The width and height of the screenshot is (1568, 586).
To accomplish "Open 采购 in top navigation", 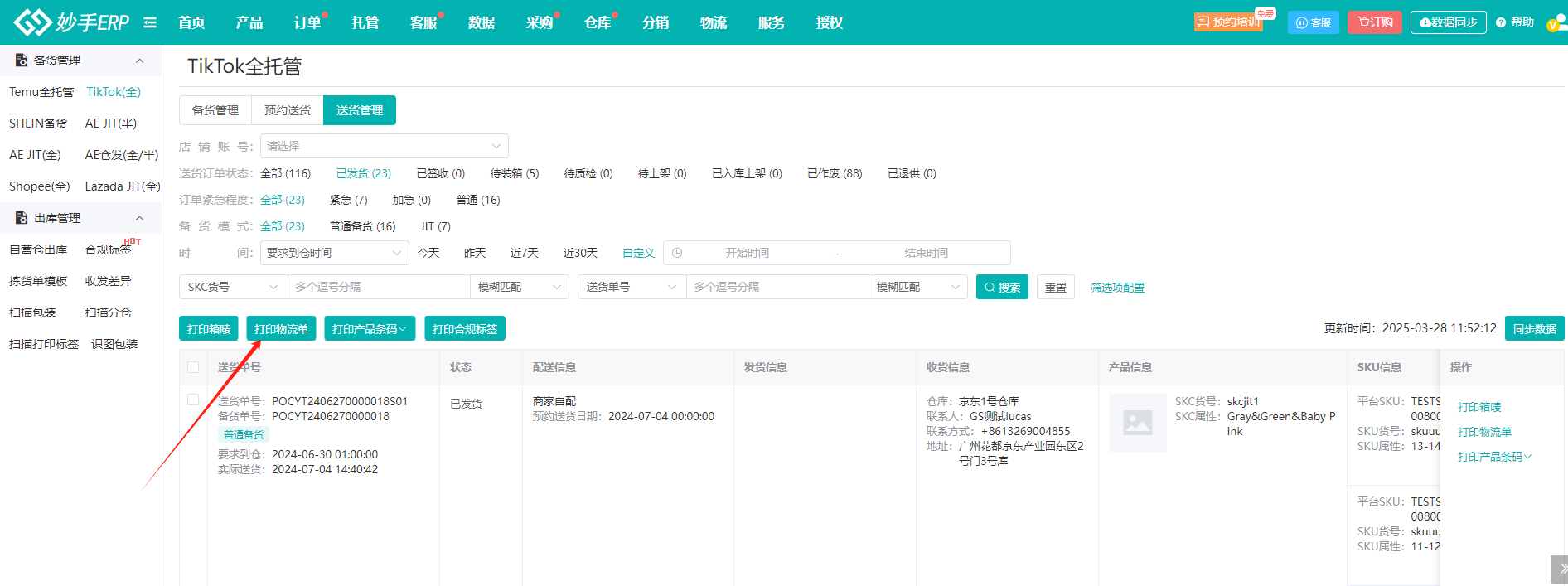I will point(540,22).
